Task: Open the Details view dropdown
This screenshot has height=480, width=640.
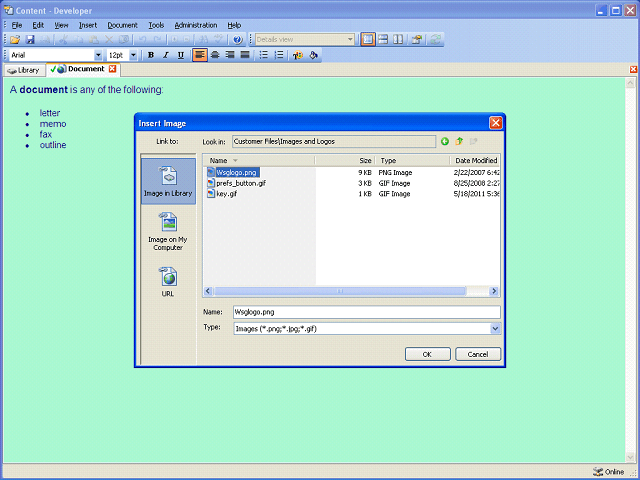Action: coord(350,40)
